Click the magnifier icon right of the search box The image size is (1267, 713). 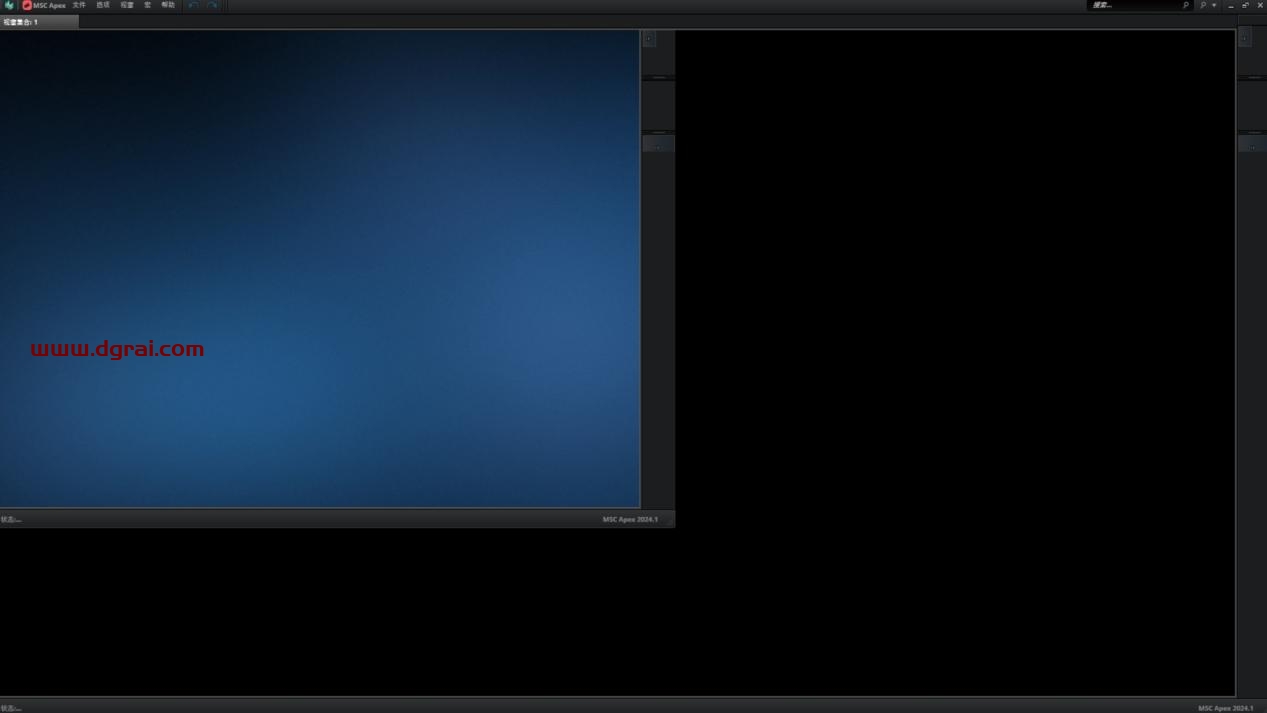(x=1186, y=5)
